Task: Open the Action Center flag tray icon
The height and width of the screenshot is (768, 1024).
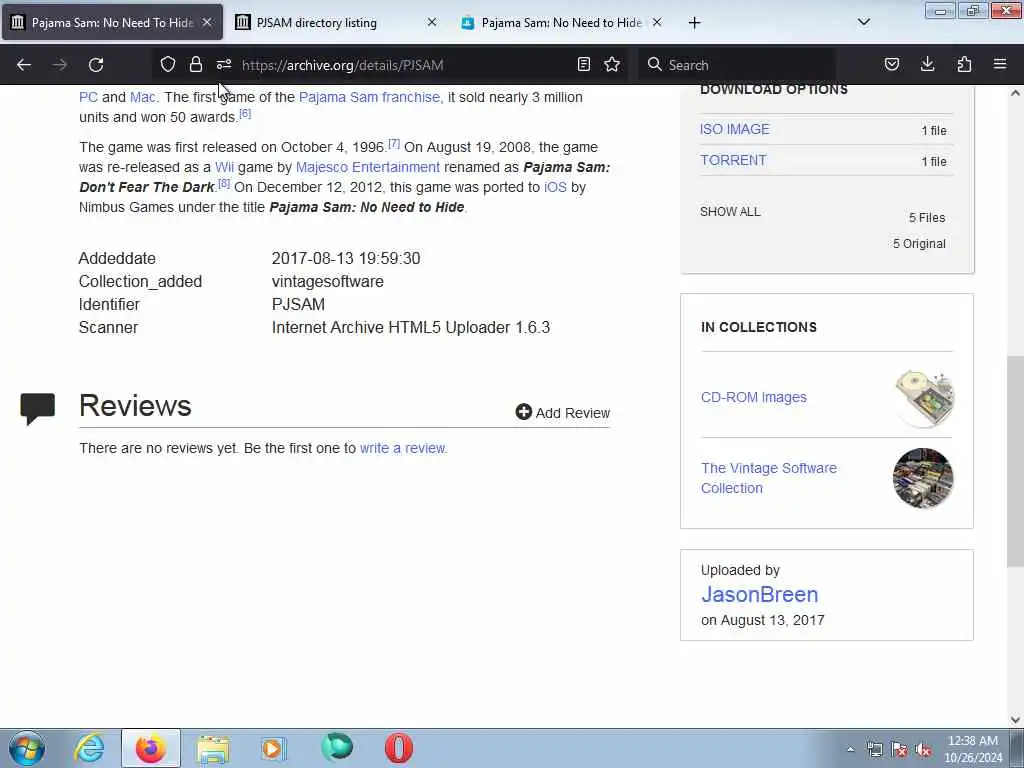Action: click(899, 750)
